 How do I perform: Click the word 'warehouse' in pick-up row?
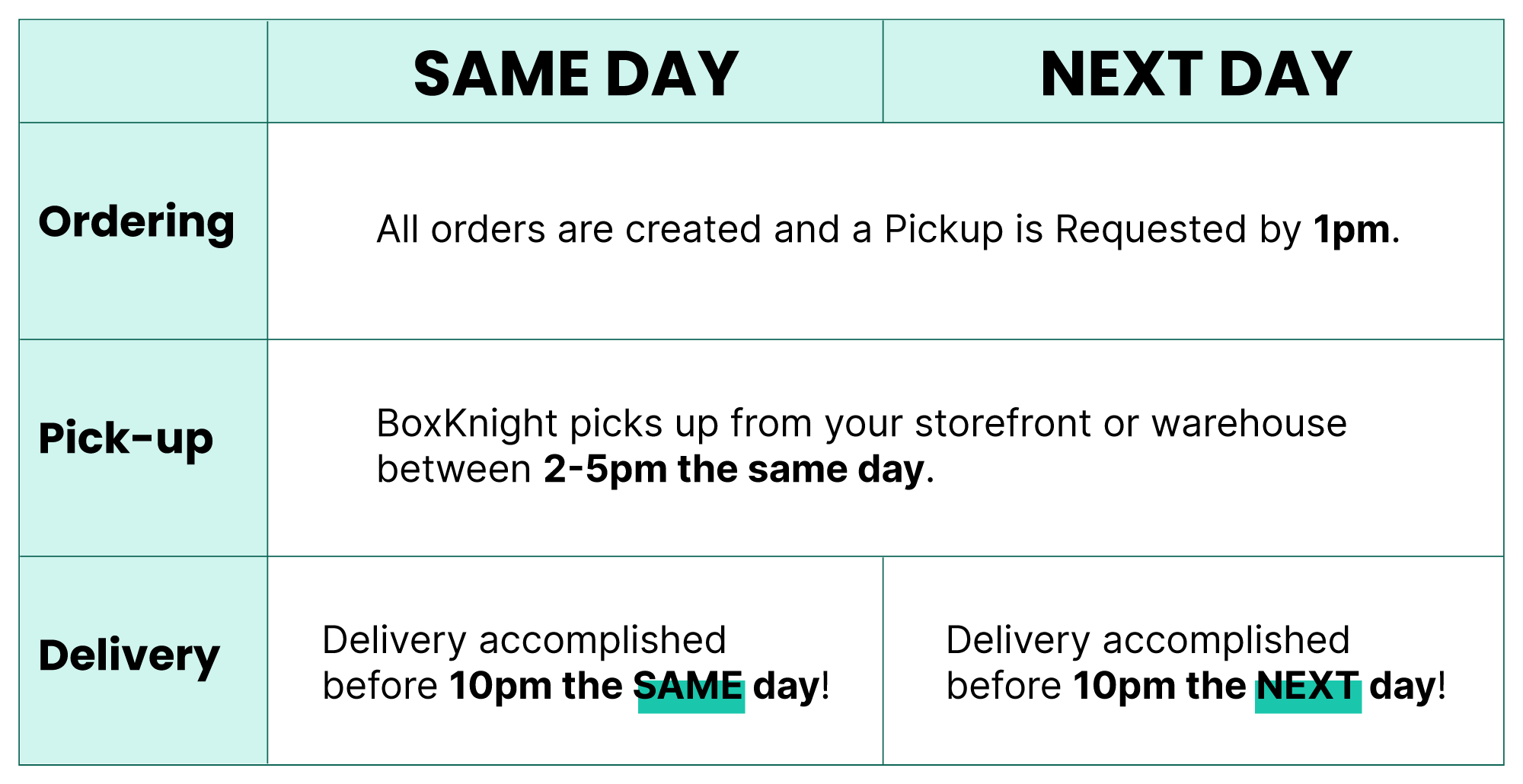(1249, 423)
